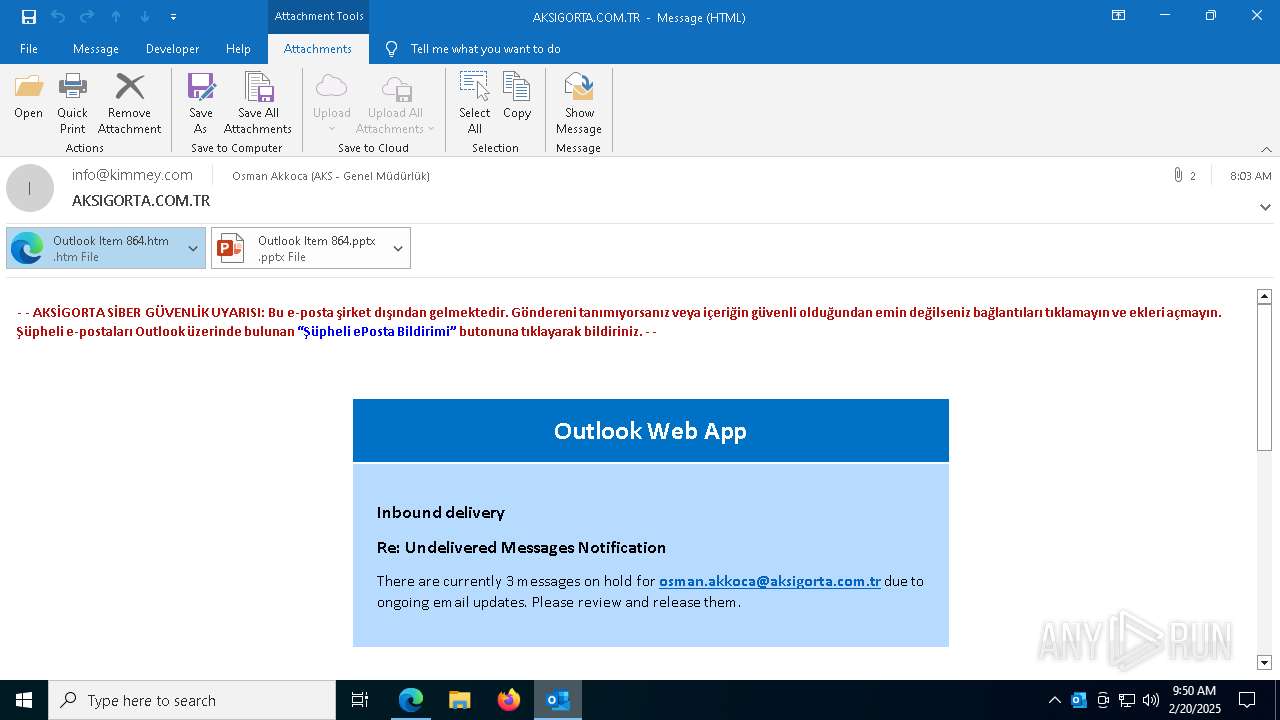Open the notification center icon
The image size is (1280, 720).
(x=1247, y=700)
